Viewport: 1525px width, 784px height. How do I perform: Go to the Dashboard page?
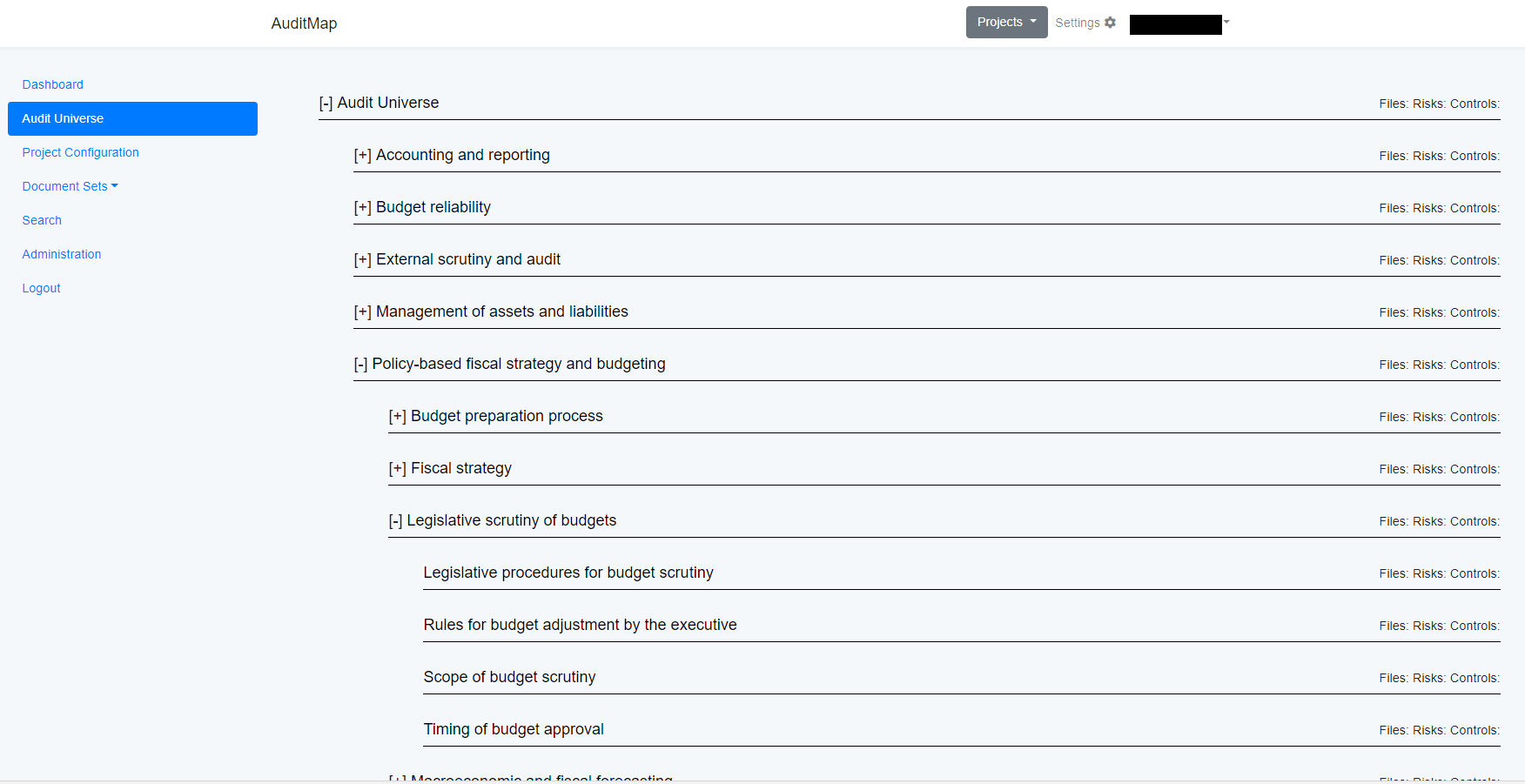53,84
